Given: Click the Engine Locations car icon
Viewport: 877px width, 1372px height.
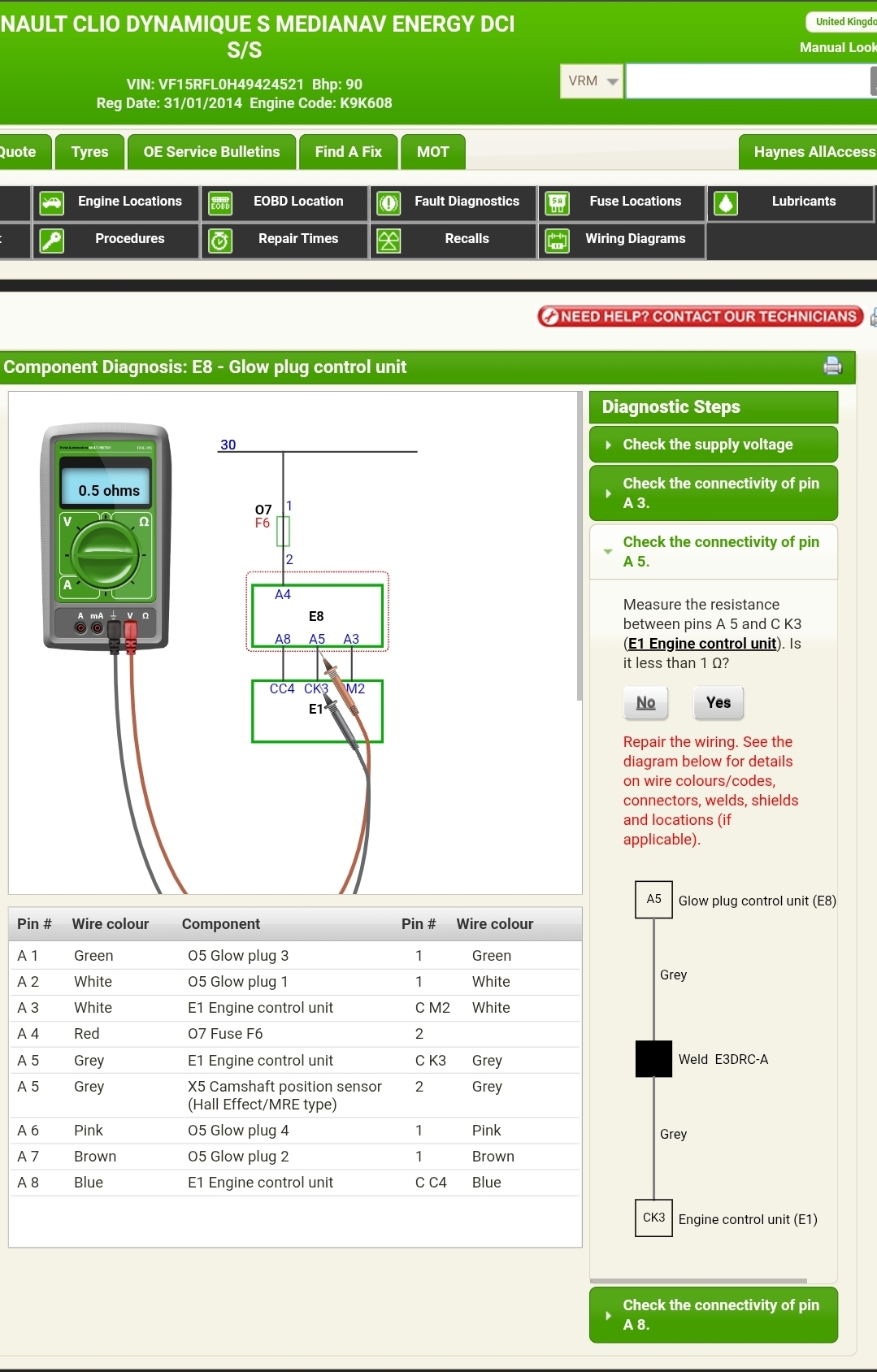Looking at the screenshot, I should point(52,202).
